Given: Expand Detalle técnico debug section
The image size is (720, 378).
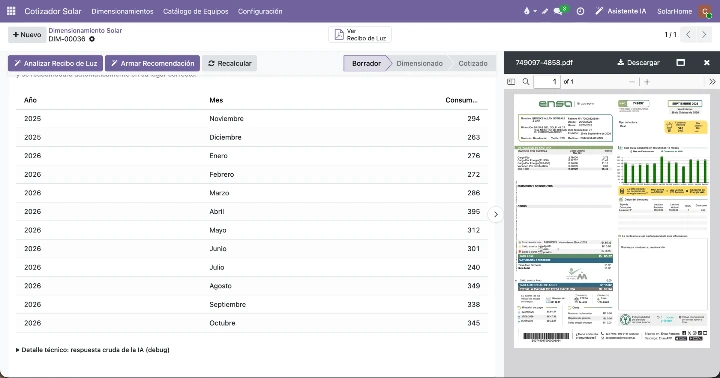Looking at the screenshot, I should pos(93,350).
